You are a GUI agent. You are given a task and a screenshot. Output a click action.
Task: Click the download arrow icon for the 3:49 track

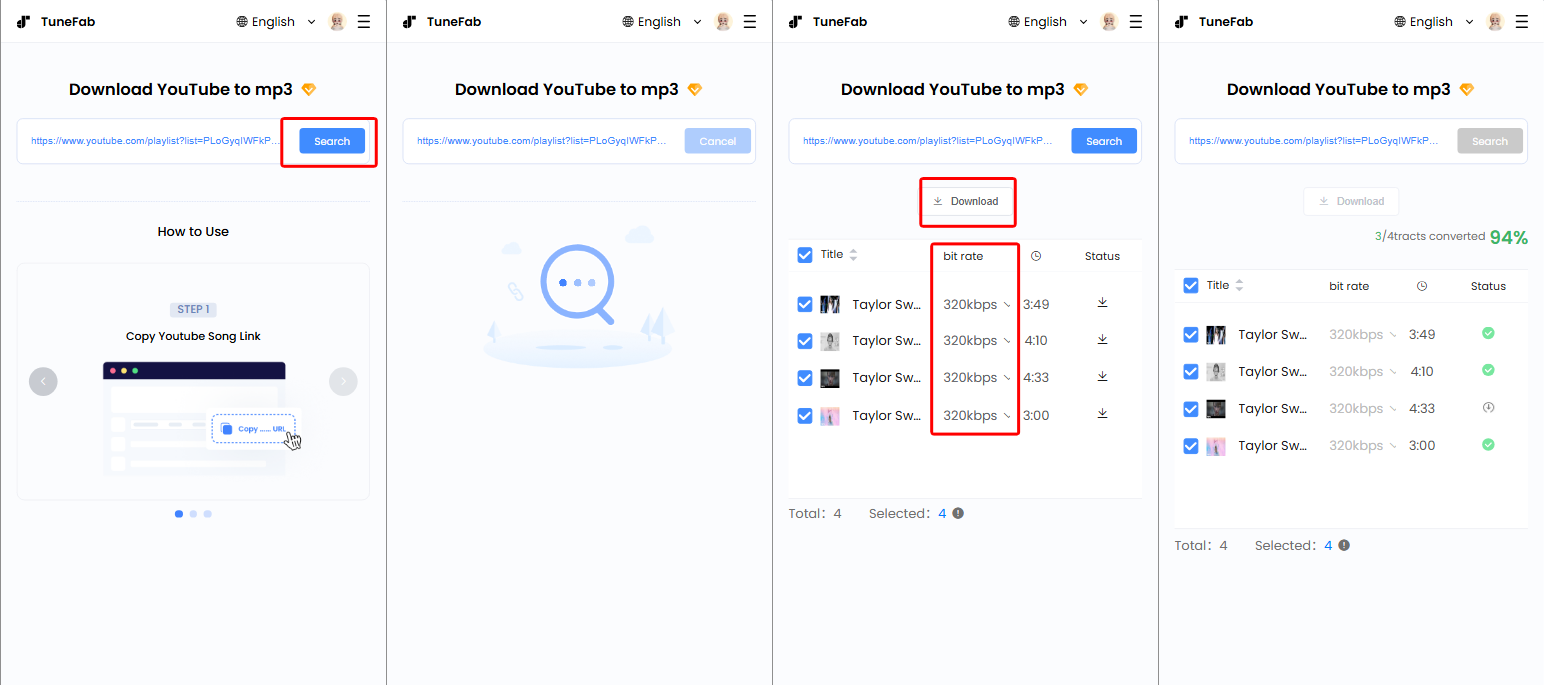coord(1102,303)
